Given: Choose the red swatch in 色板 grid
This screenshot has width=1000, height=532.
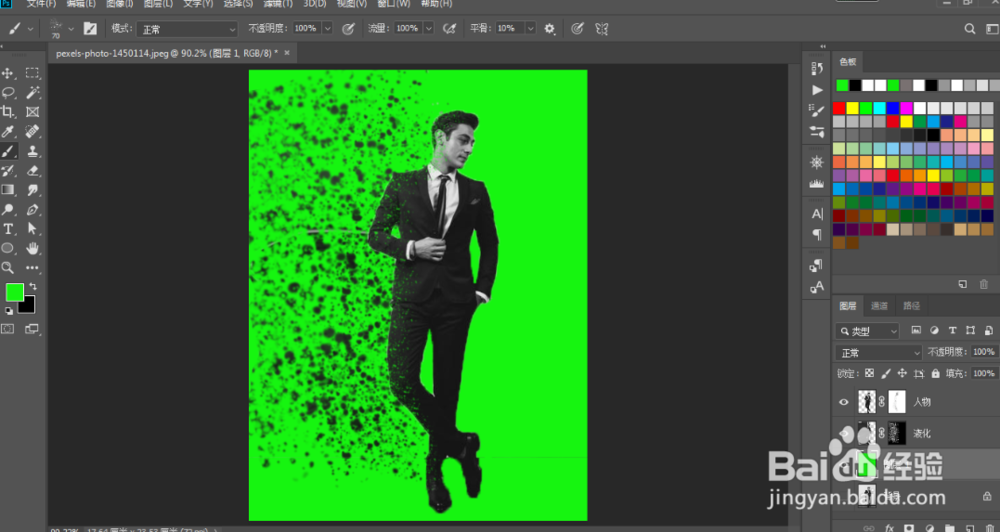Looking at the screenshot, I should [x=839, y=108].
